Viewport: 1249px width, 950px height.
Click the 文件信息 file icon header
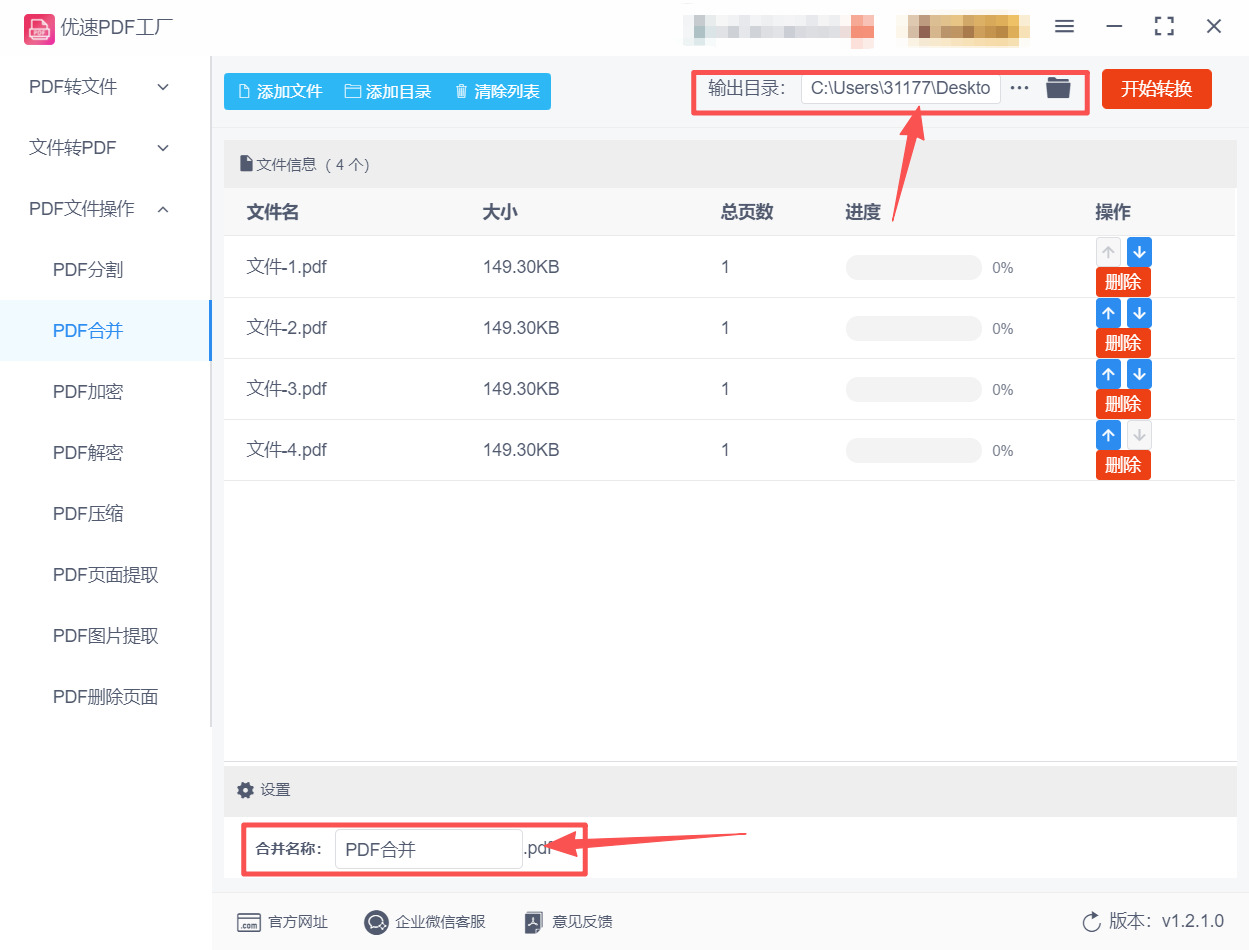click(246, 164)
